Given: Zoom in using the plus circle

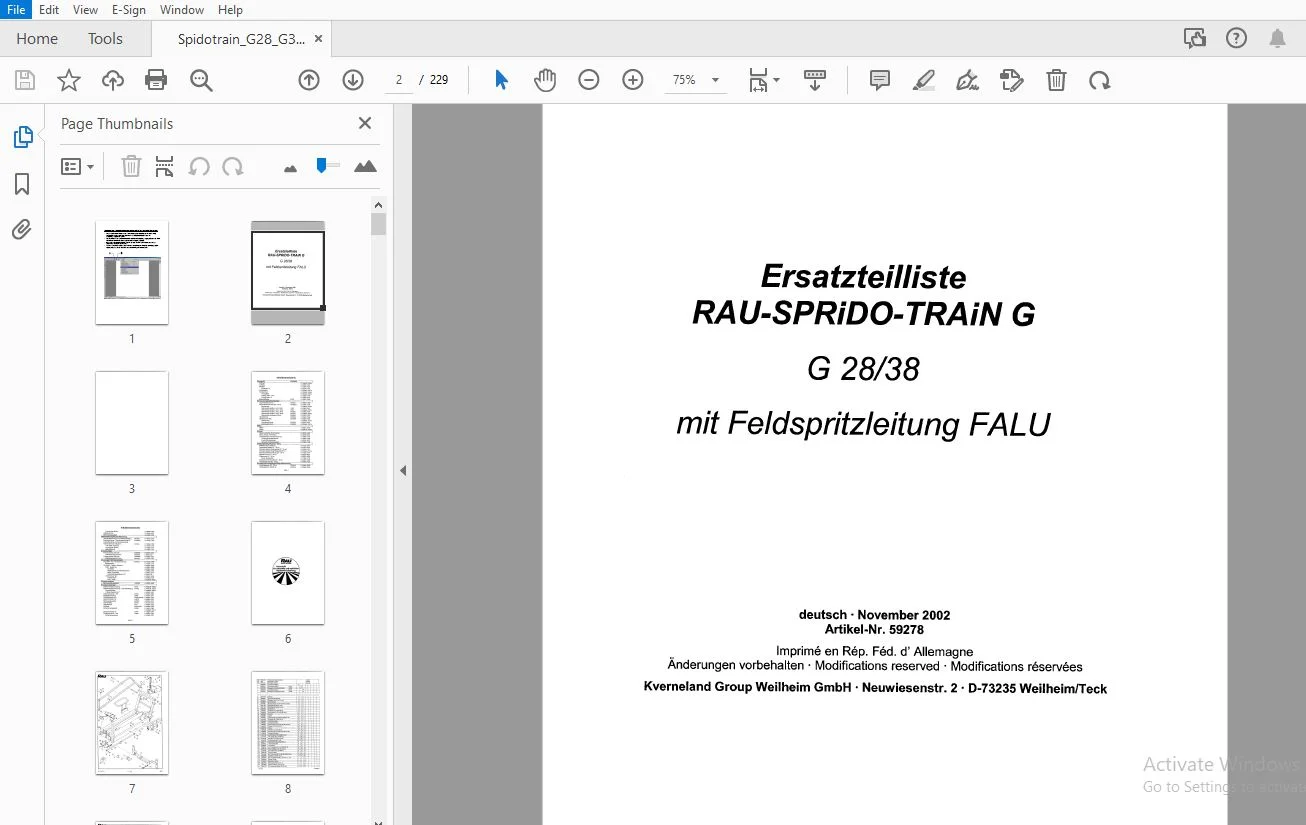Looking at the screenshot, I should click(x=633, y=80).
